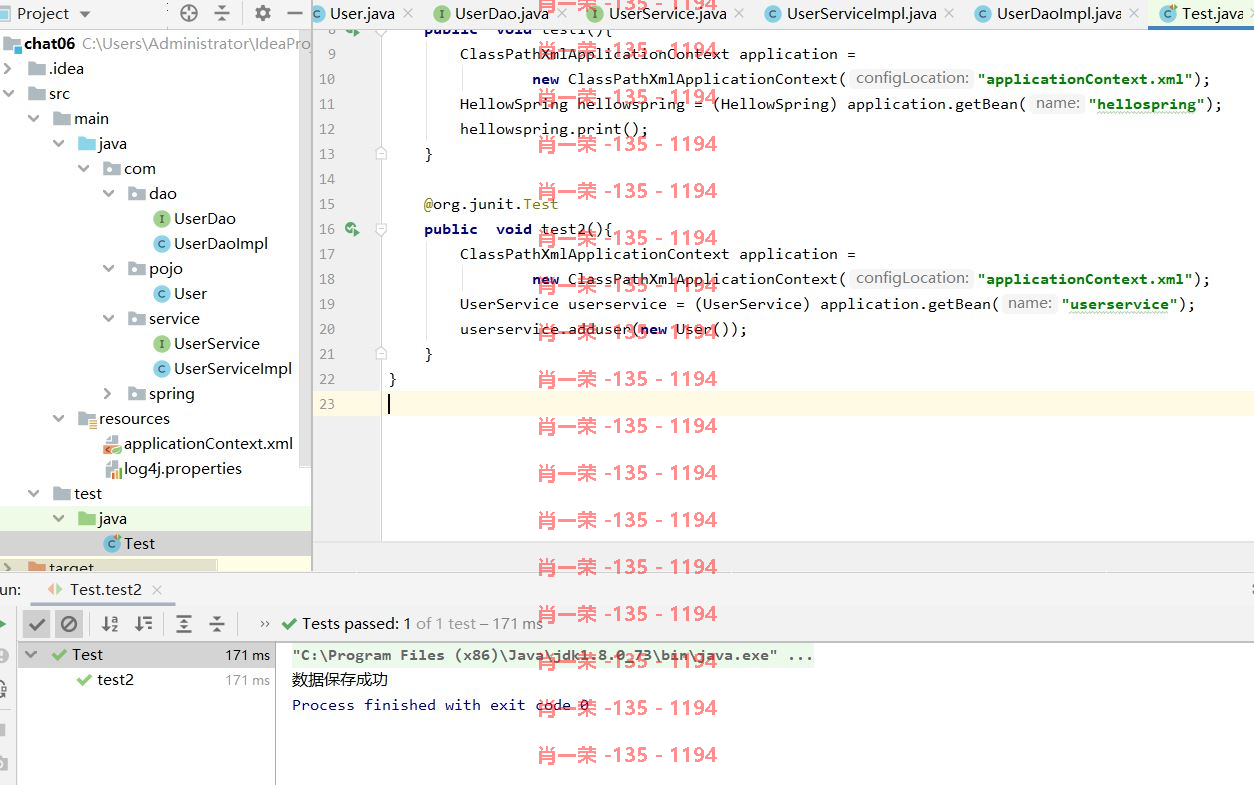Toggle Show Ignored tests filter

[x=69, y=624]
